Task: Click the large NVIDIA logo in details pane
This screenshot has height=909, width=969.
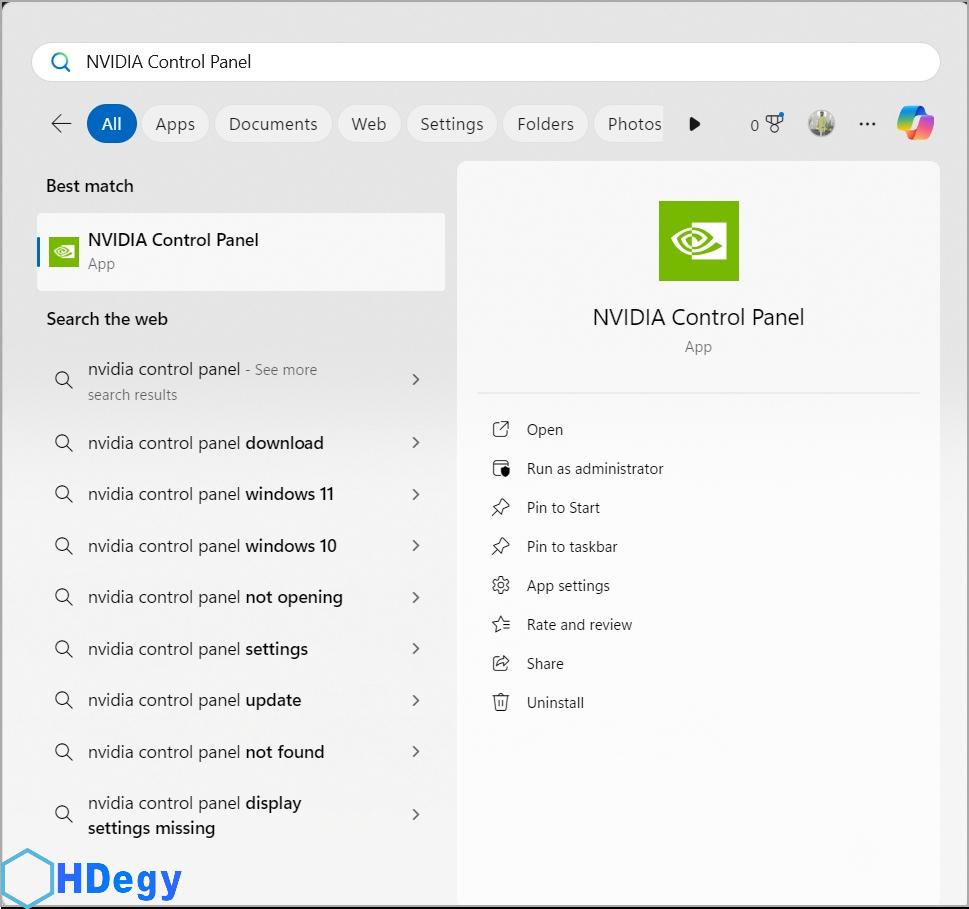Action: coord(698,241)
